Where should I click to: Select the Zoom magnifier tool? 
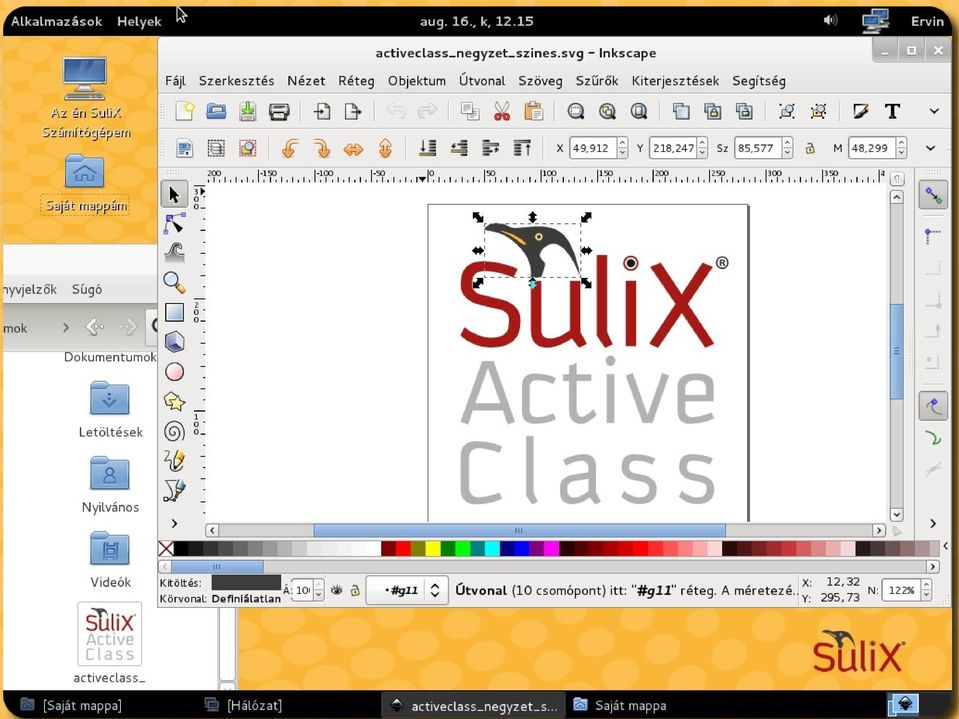point(174,282)
